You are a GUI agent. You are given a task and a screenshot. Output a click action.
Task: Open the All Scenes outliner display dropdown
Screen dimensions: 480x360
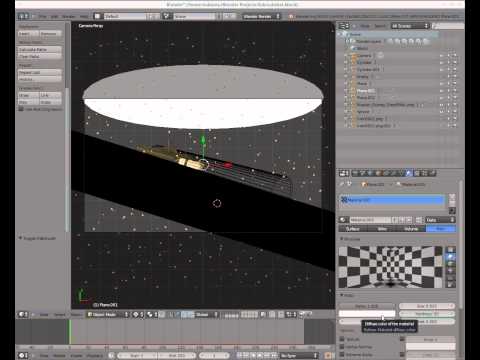tap(410, 26)
